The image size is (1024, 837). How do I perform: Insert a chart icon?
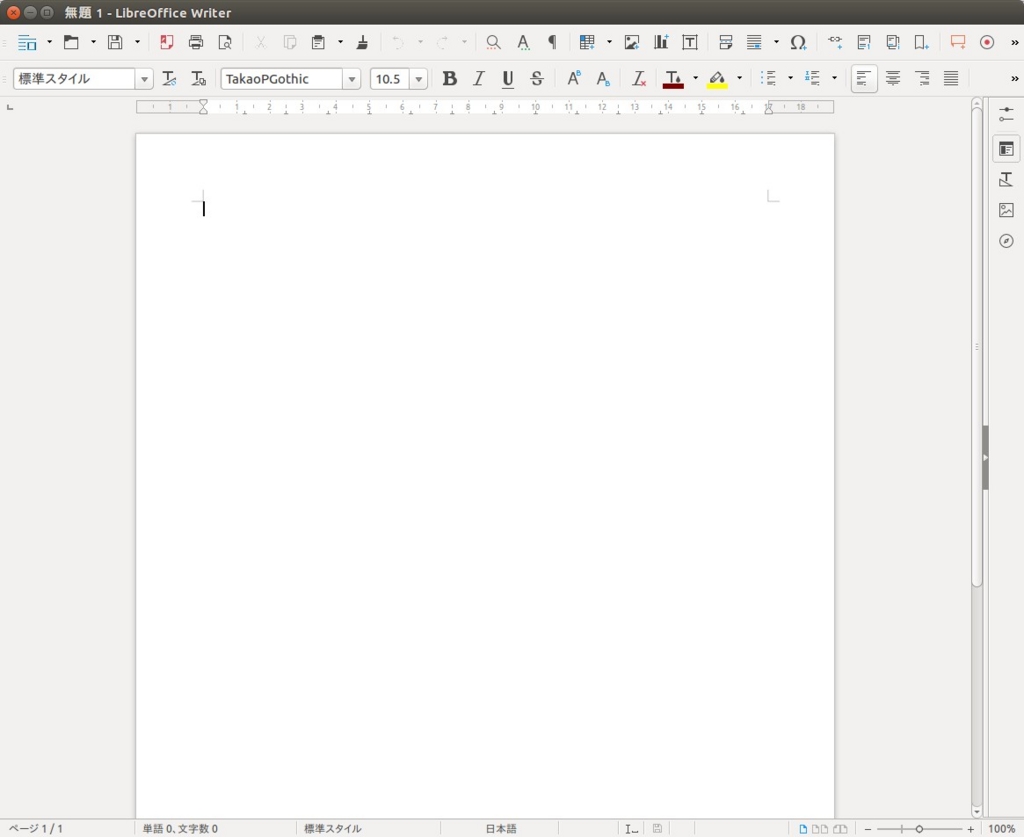coord(661,42)
